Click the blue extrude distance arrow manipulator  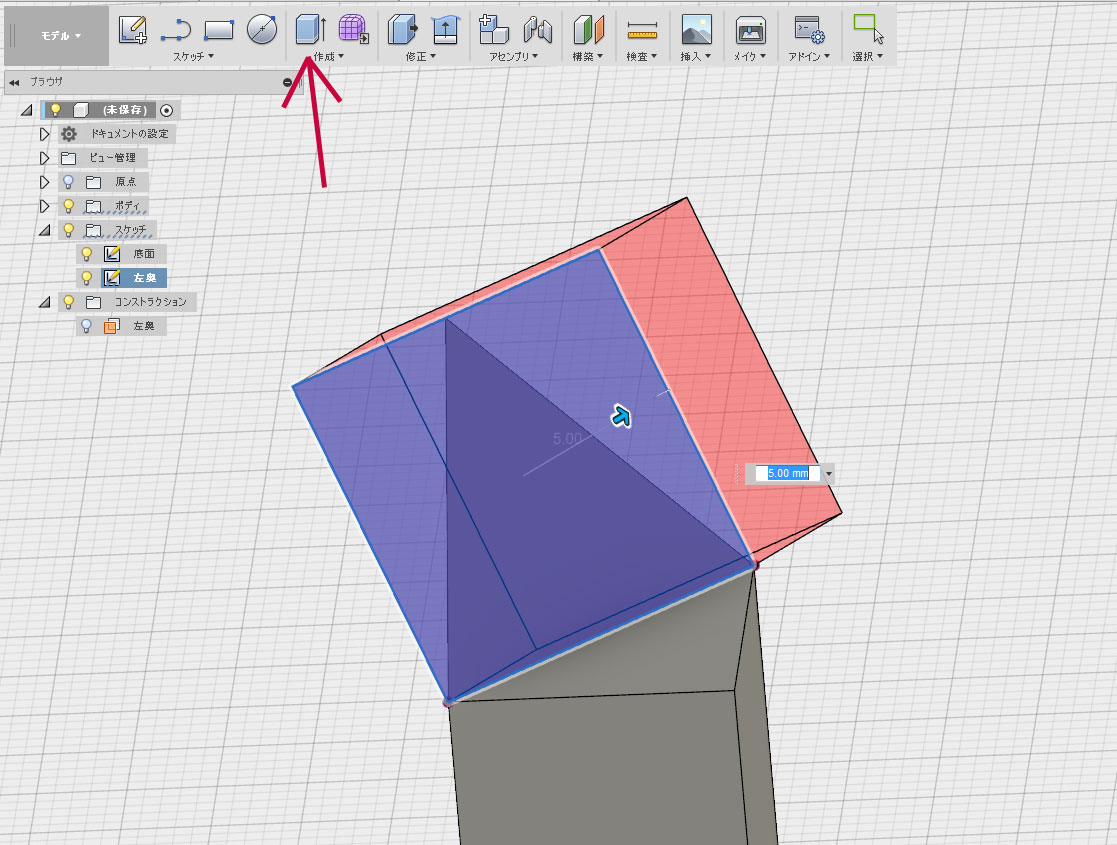coord(621,416)
